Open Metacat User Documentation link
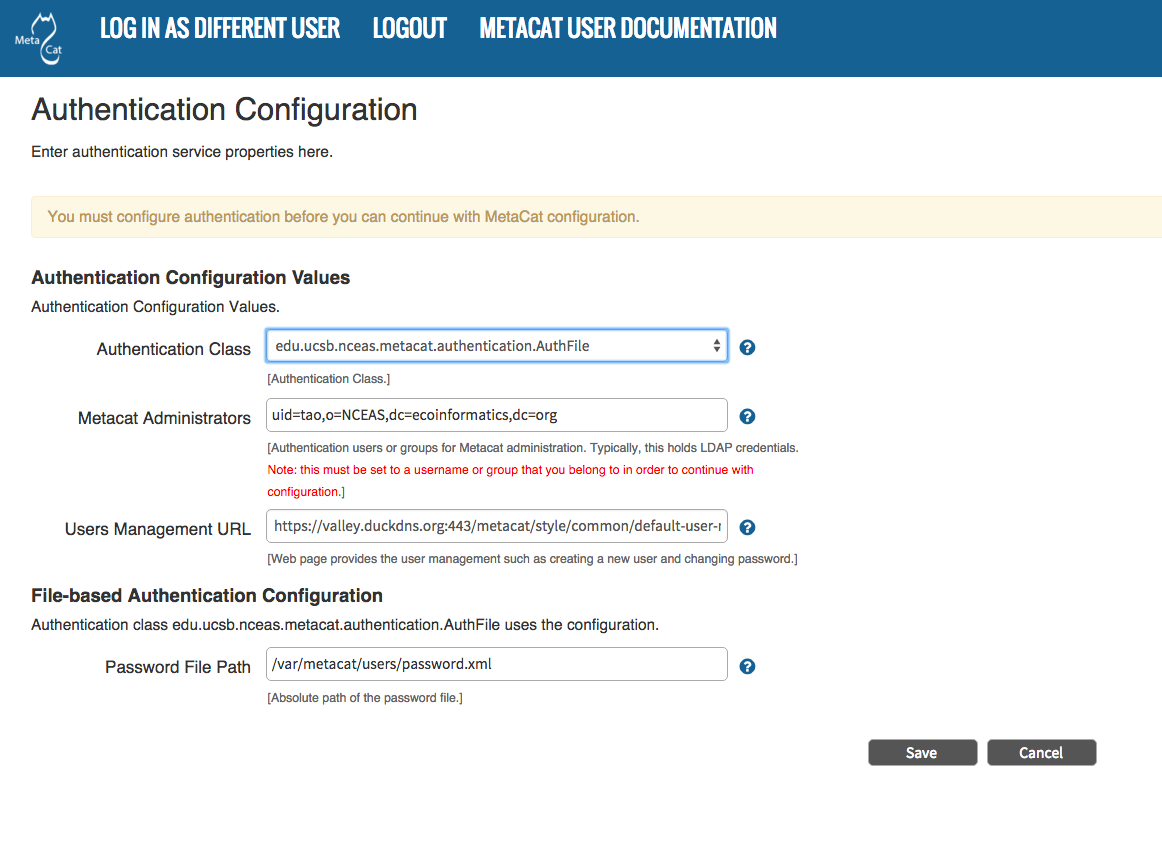This screenshot has height=849, width=1162. 628,29
